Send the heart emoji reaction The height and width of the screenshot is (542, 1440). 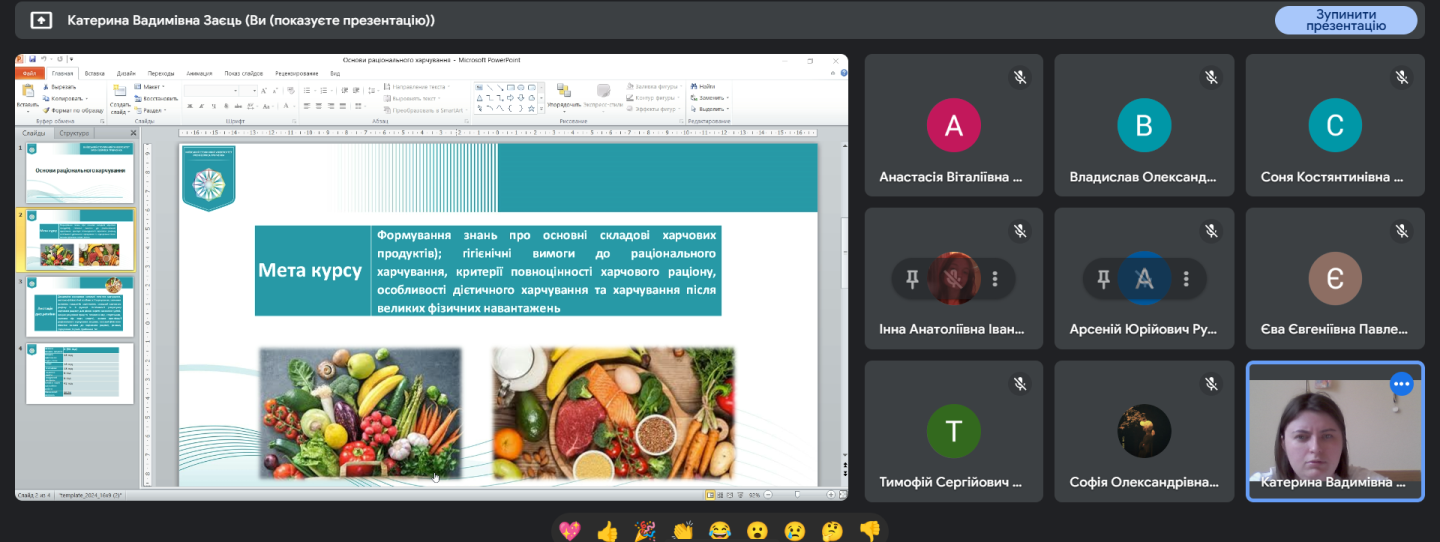click(x=570, y=530)
